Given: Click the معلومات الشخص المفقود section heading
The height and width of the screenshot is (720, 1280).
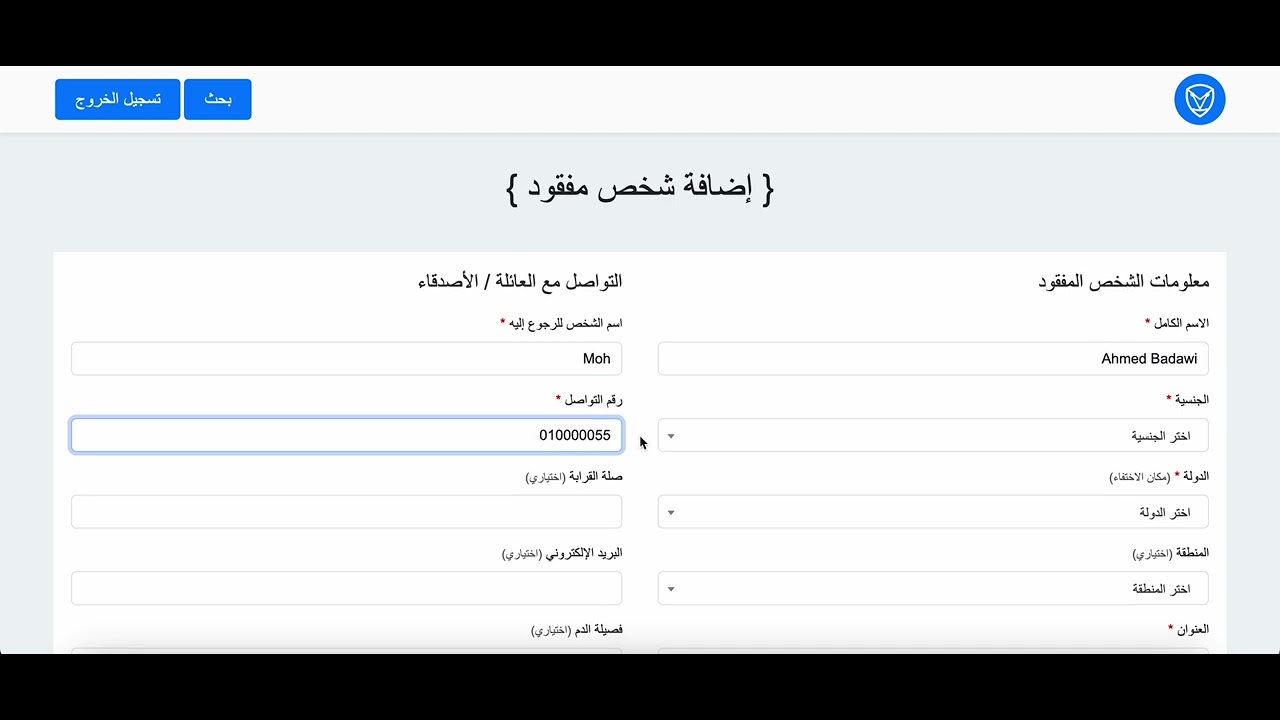Looking at the screenshot, I should tap(1124, 282).
